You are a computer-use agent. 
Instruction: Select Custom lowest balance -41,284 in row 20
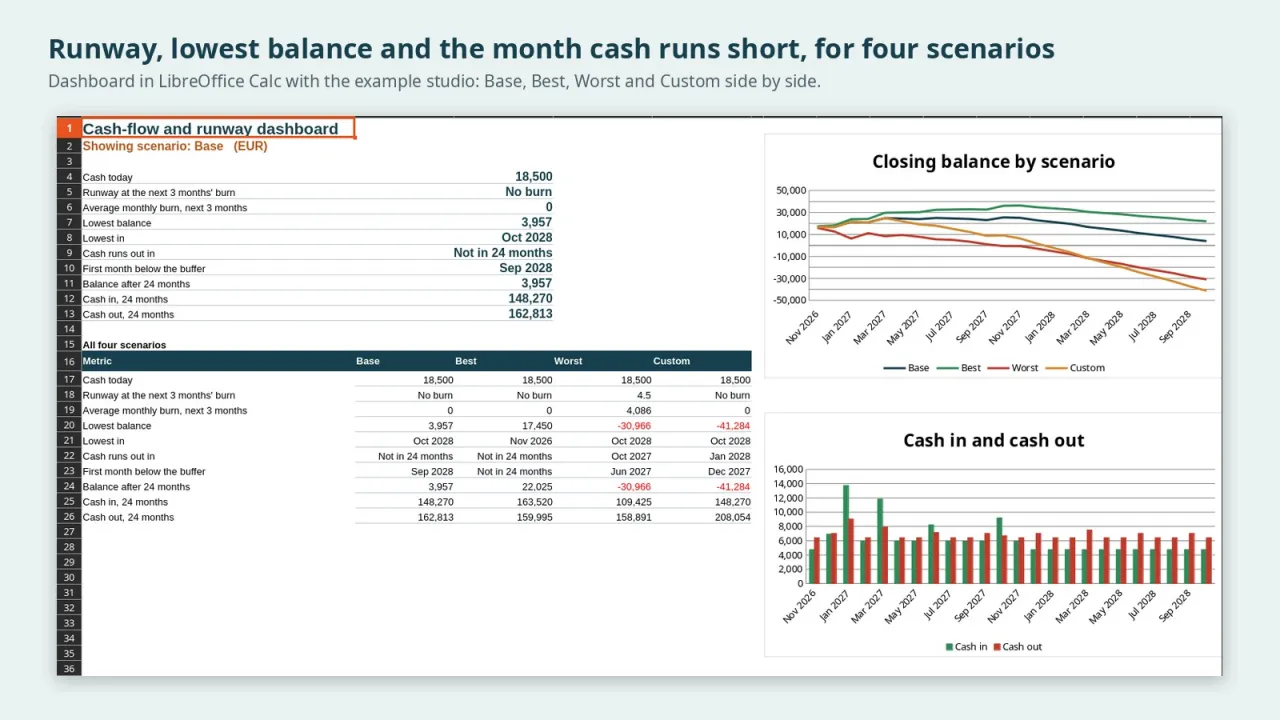733,426
